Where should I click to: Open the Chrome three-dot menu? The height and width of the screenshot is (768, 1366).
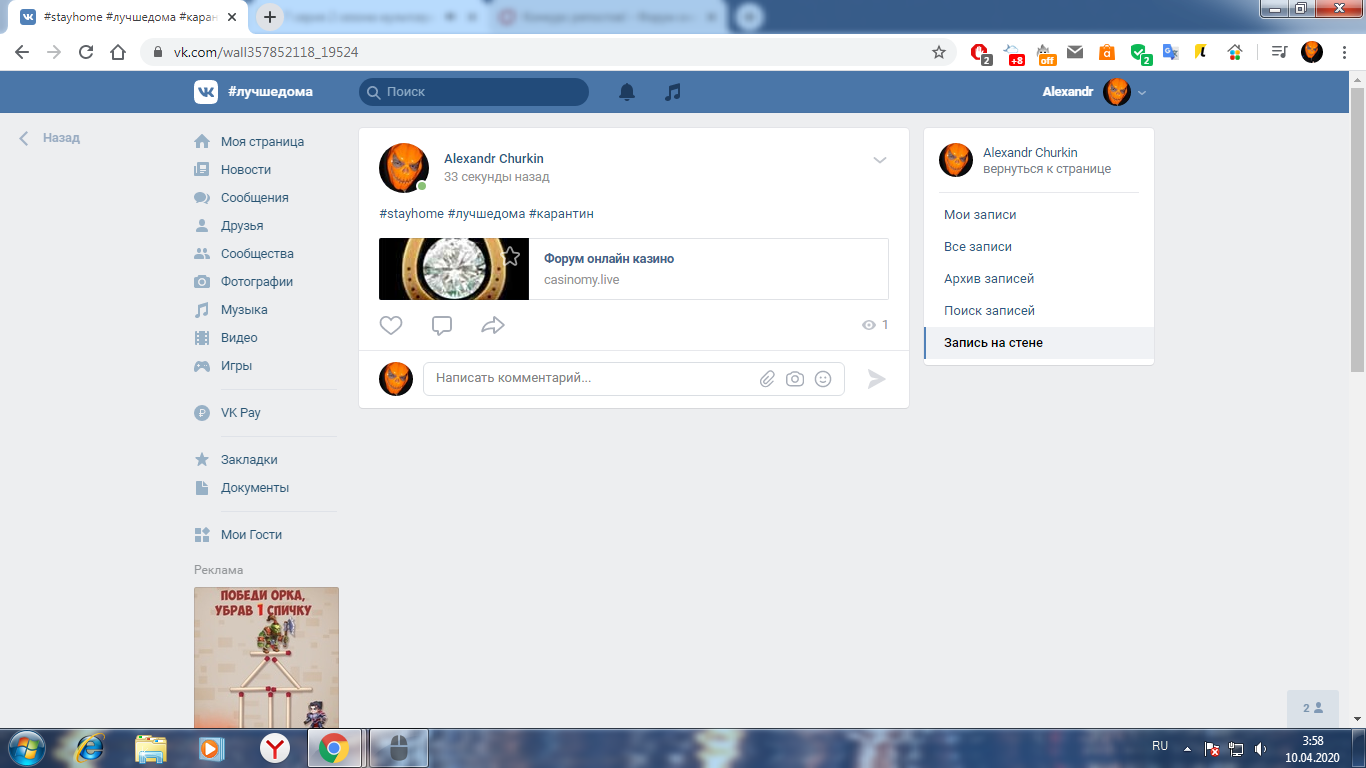pyautogui.click(x=1344, y=52)
